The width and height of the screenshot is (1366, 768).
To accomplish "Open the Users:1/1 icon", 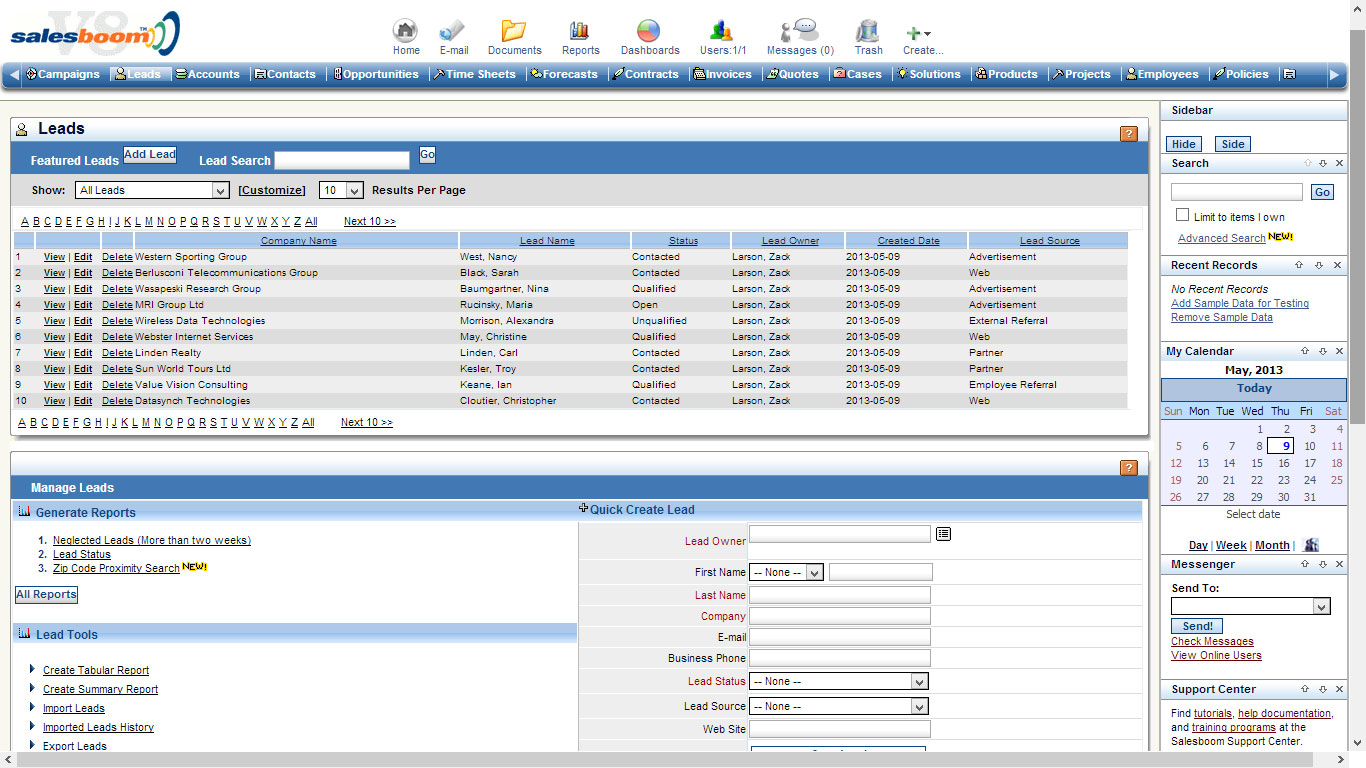I will click(722, 30).
